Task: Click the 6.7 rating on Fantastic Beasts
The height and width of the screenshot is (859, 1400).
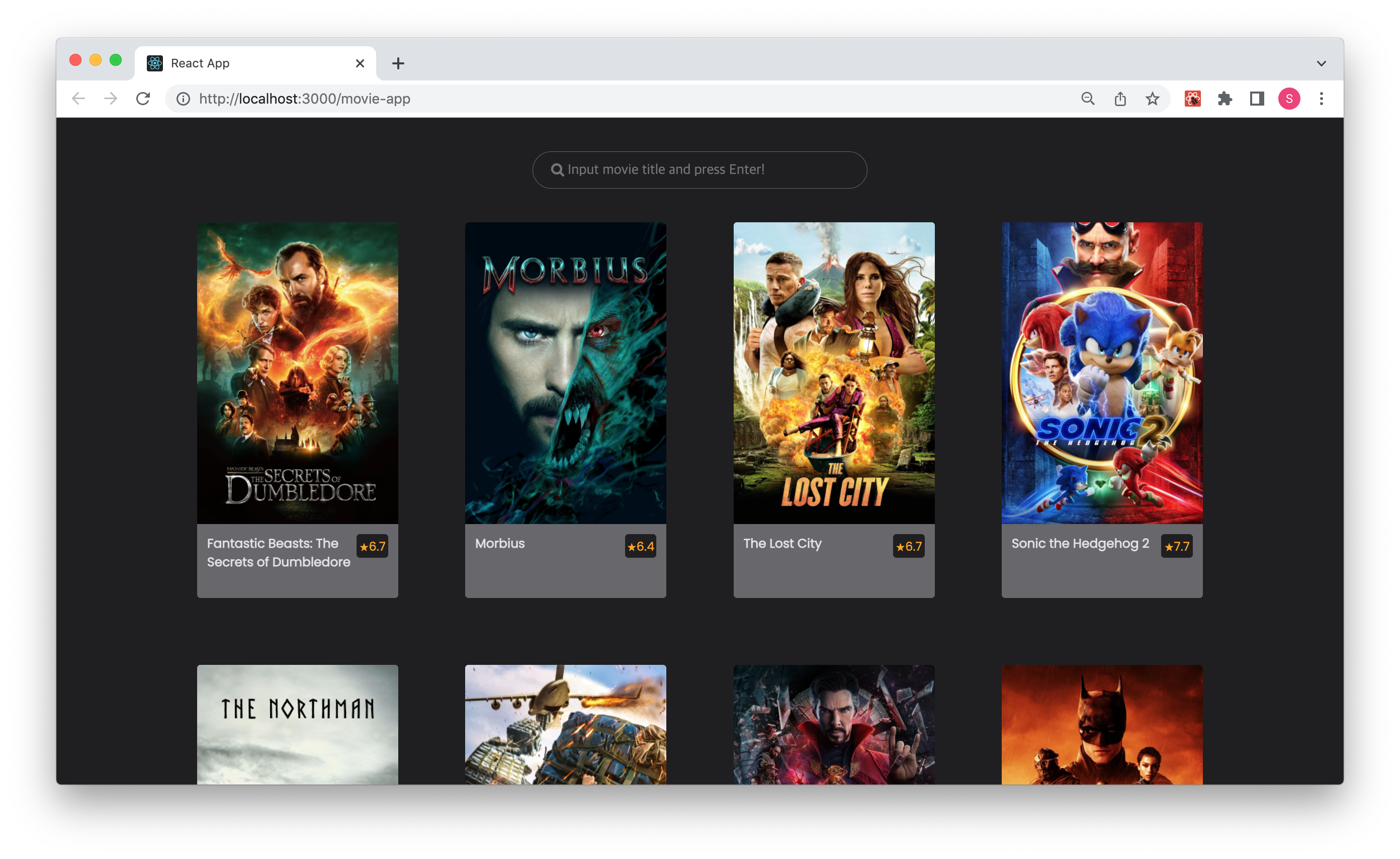Action: click(x=372, y=546)
